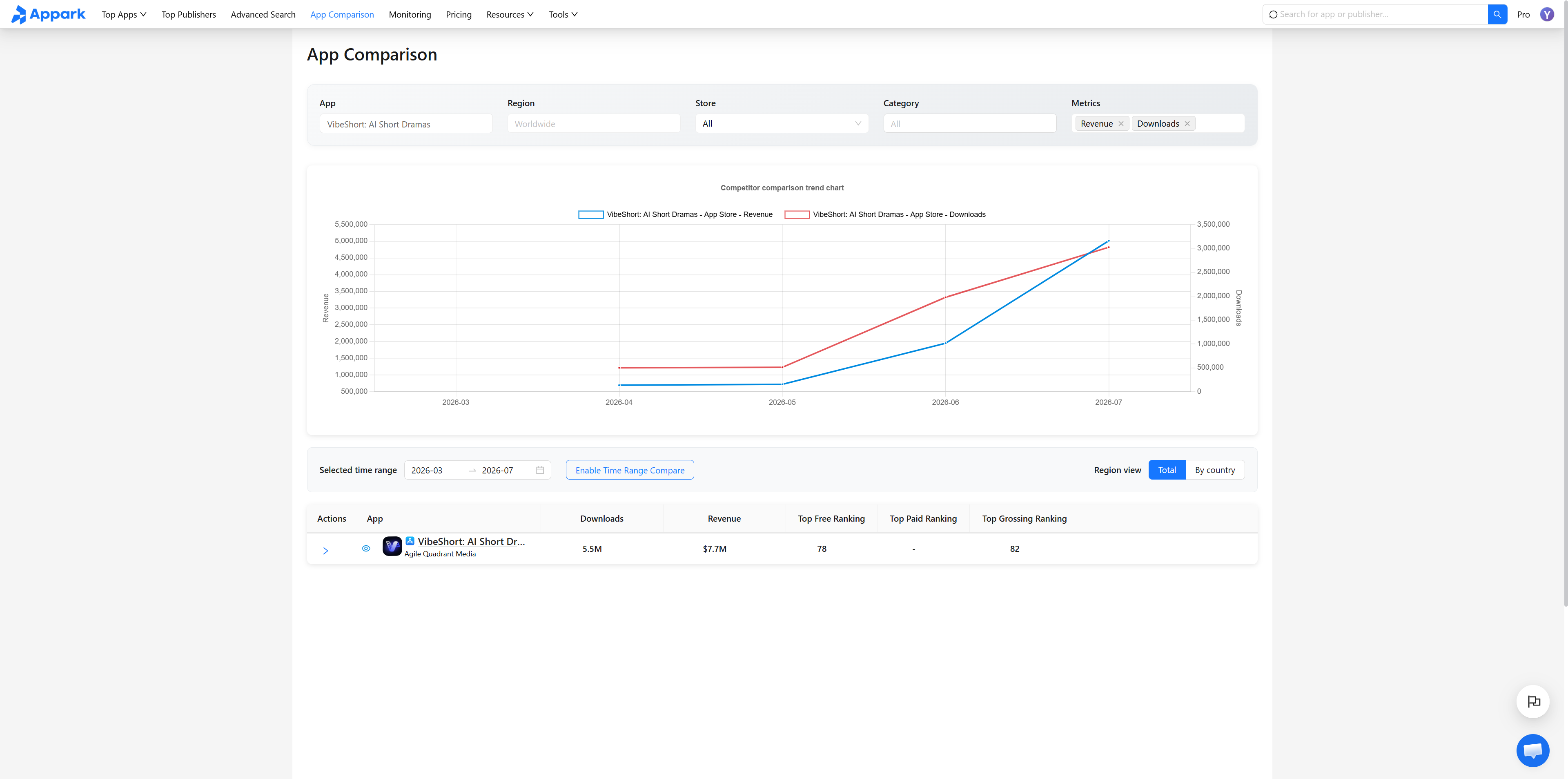This screenshot has width=1568, height=779.
Task: Click the App input with VibeShort
Action: tap(406, 124)
